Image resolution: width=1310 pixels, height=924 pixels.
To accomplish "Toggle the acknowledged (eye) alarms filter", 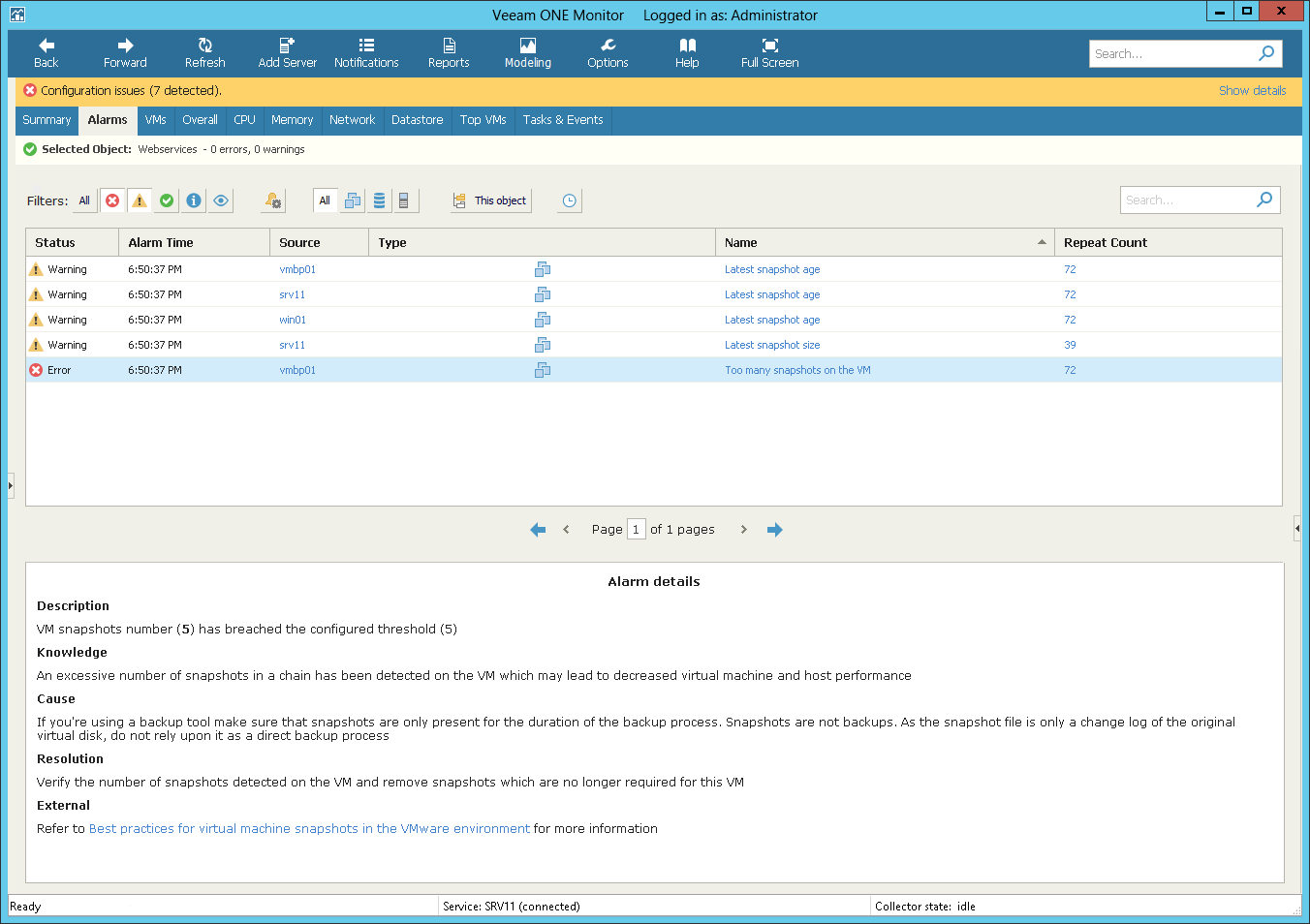I will pos(221,200).
